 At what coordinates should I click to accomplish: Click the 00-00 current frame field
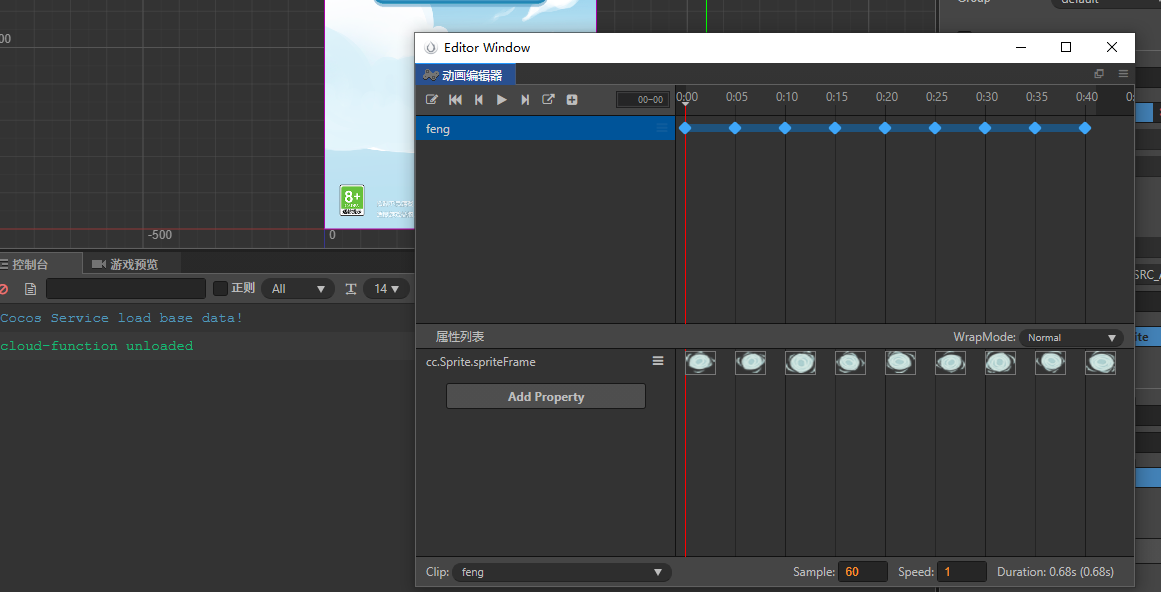[643, 100]
